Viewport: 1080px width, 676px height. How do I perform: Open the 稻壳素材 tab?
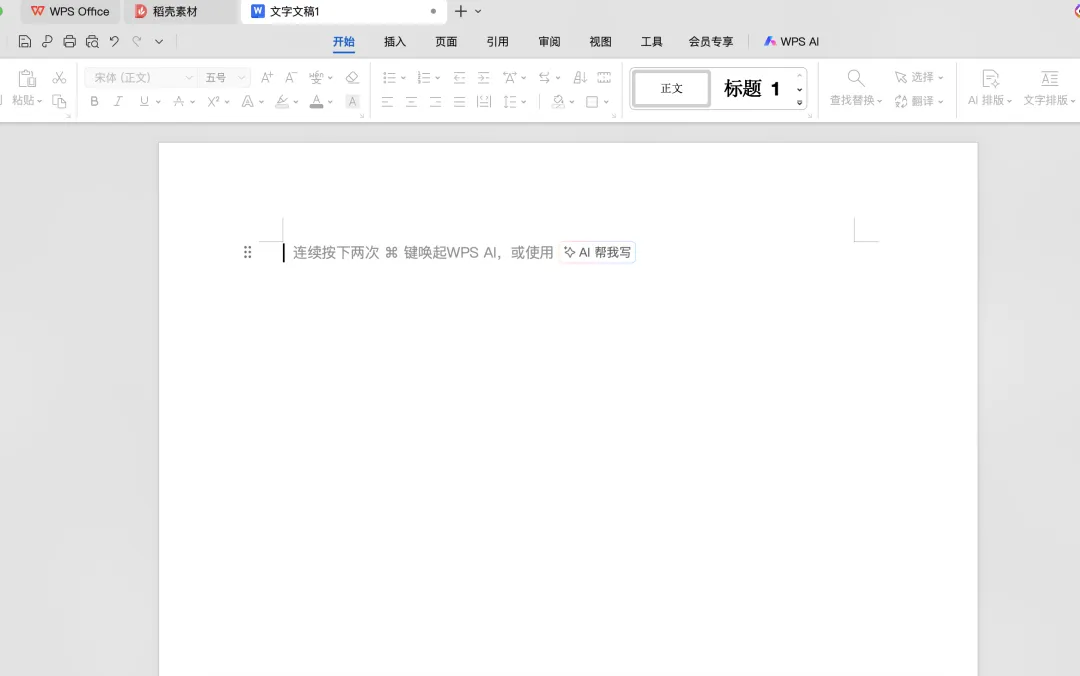tap(175, 12)
